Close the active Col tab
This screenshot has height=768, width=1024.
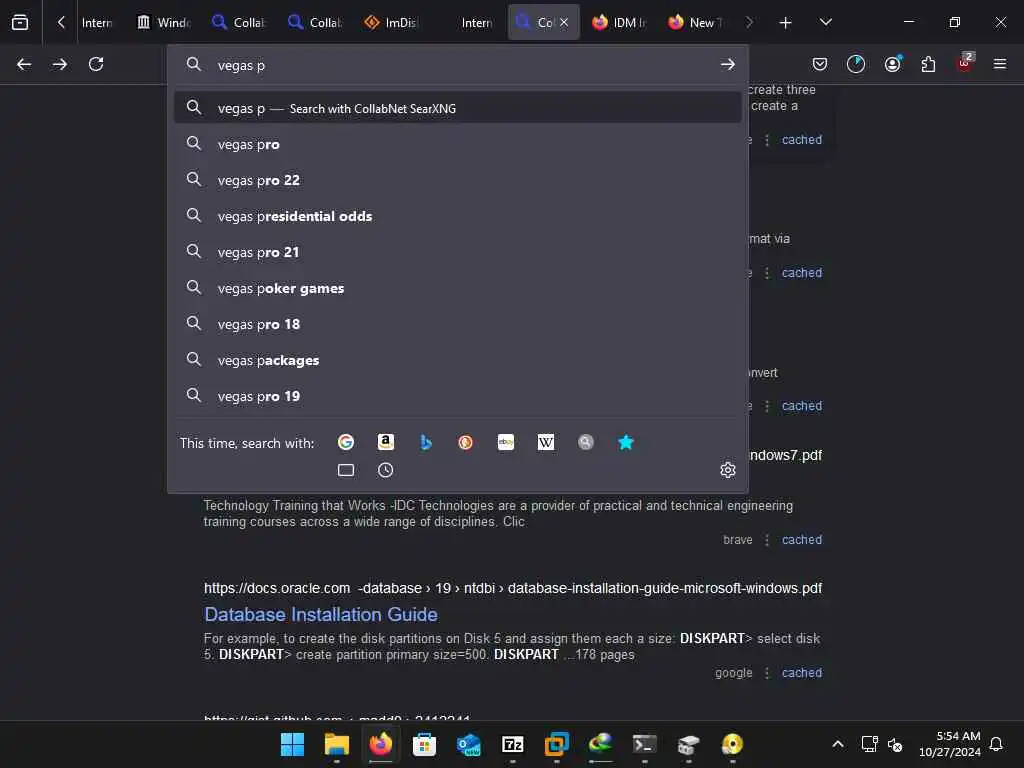pyautogui.click(x=564, y=22)
